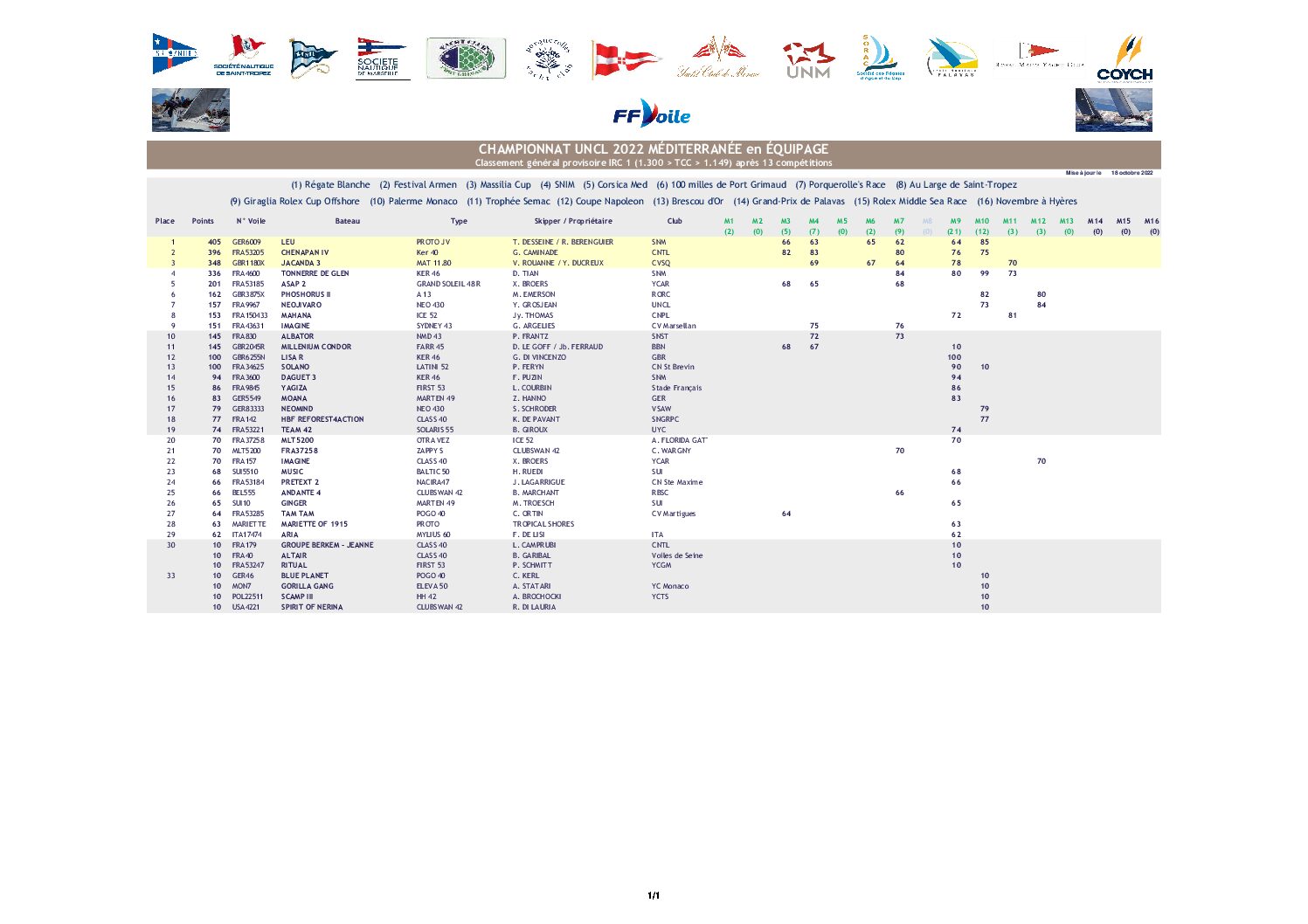Open the right sailboat photo thumbnail
Screen dimensions: 1308x924
(1113, 110)
